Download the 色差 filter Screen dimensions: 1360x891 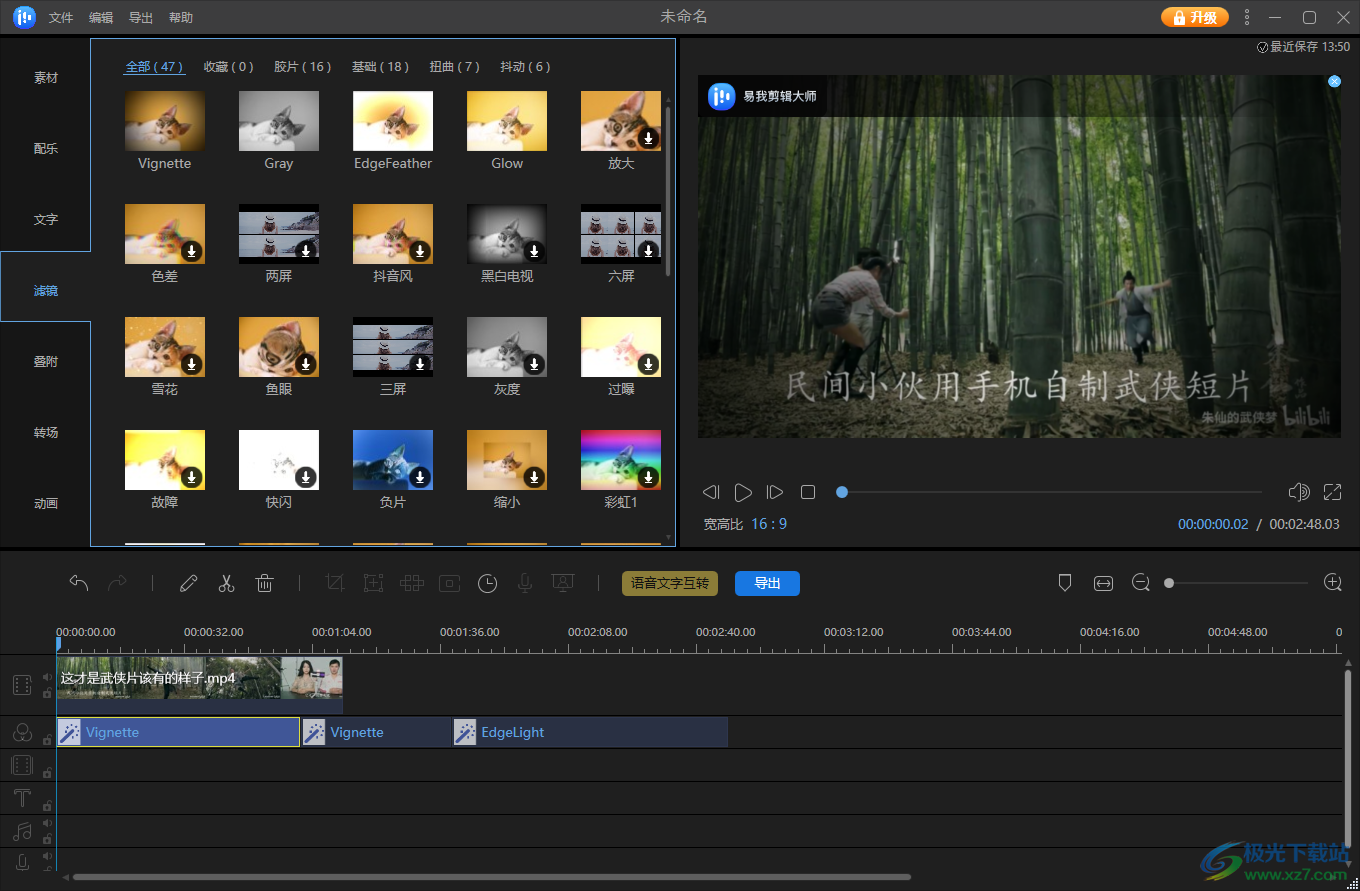(x=192, y=251)
